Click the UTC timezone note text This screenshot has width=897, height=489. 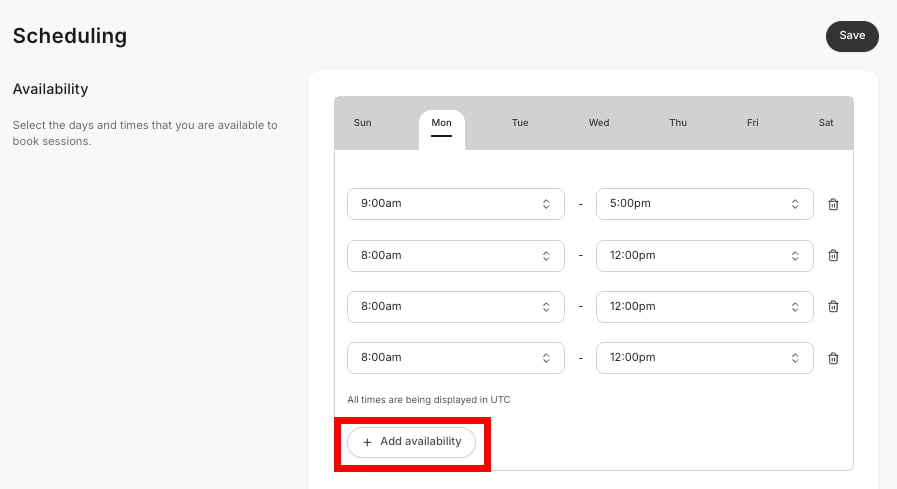point(428,400)
